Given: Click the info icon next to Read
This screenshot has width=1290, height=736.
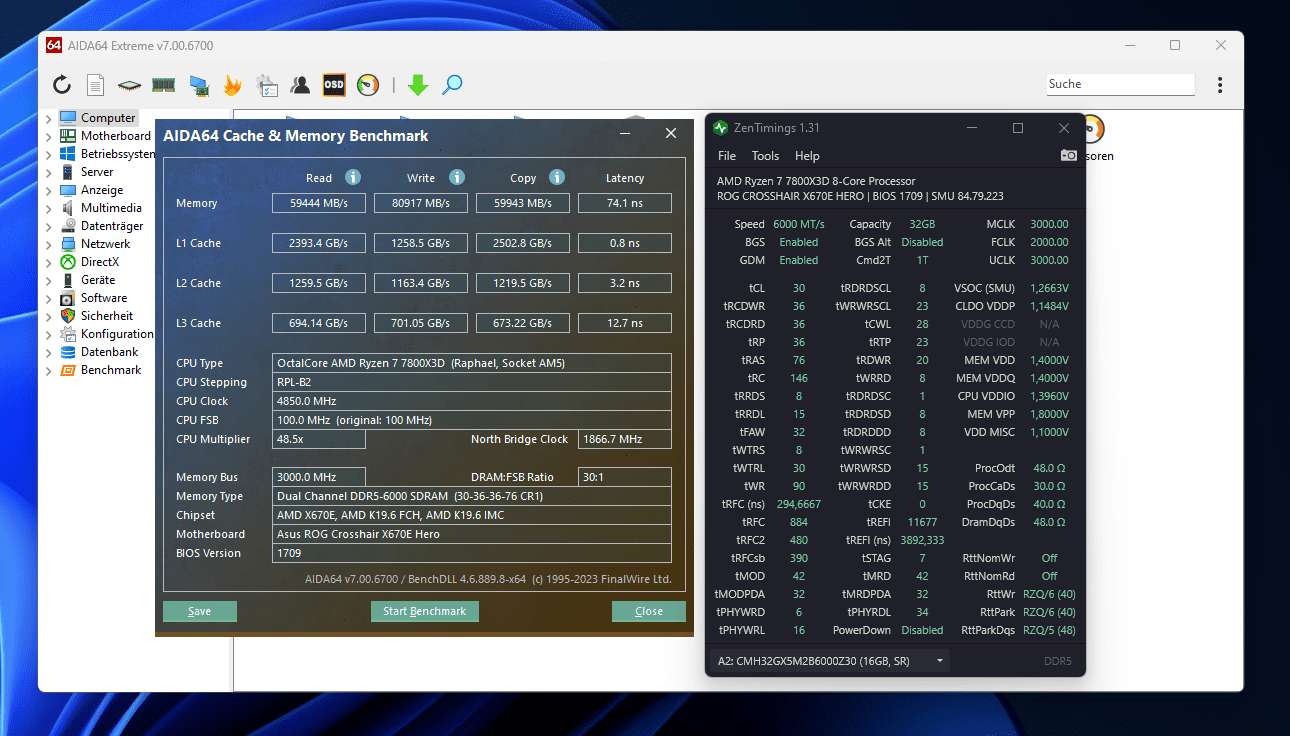Looking at the screenshot, I should pos(352,177).
